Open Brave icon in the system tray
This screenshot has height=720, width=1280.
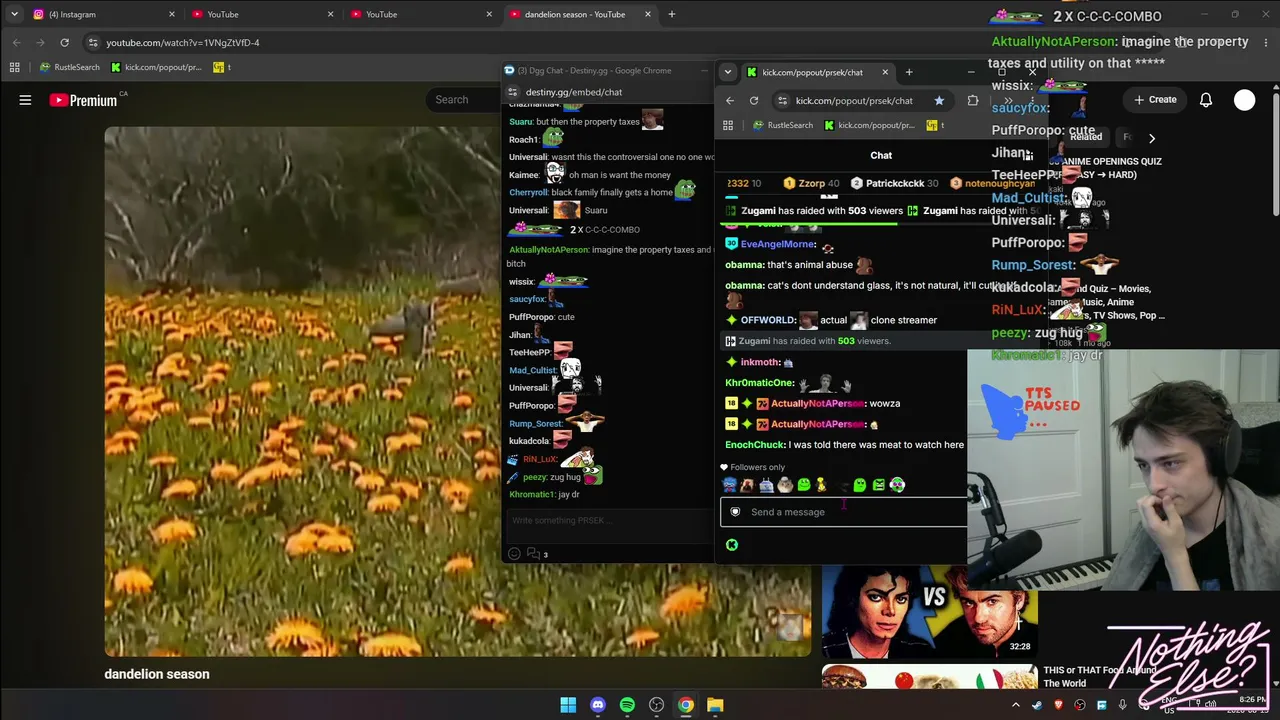[1058, 705]
